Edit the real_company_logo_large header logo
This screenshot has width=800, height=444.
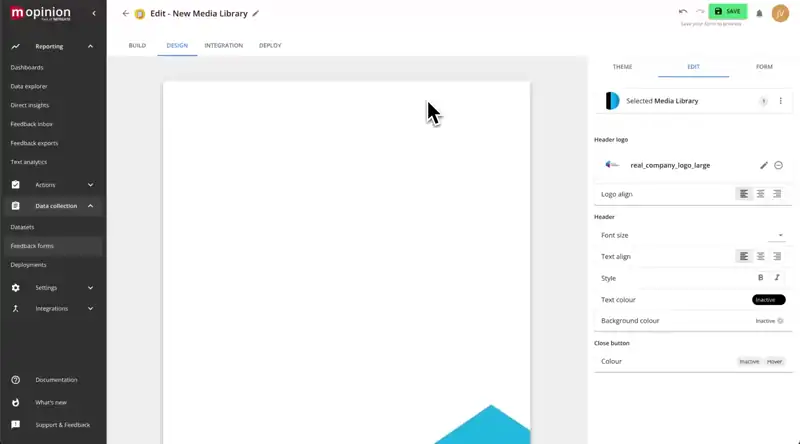pyautogui.click(x=764, y=165)
